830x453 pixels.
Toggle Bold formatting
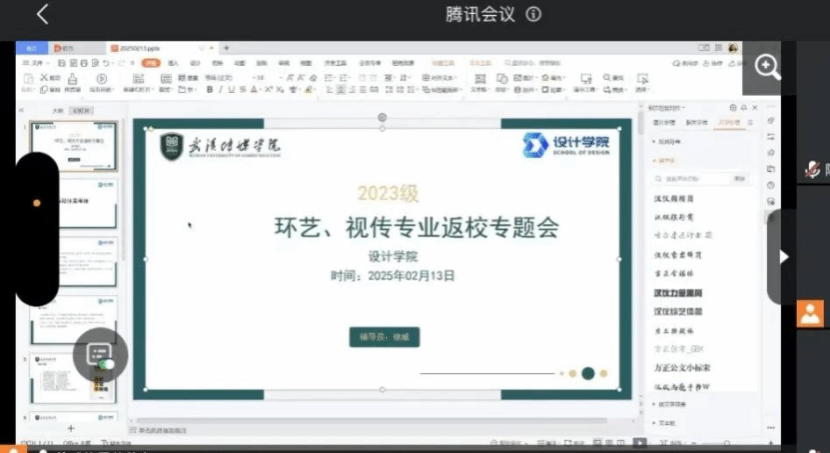[x=210, y=89]
